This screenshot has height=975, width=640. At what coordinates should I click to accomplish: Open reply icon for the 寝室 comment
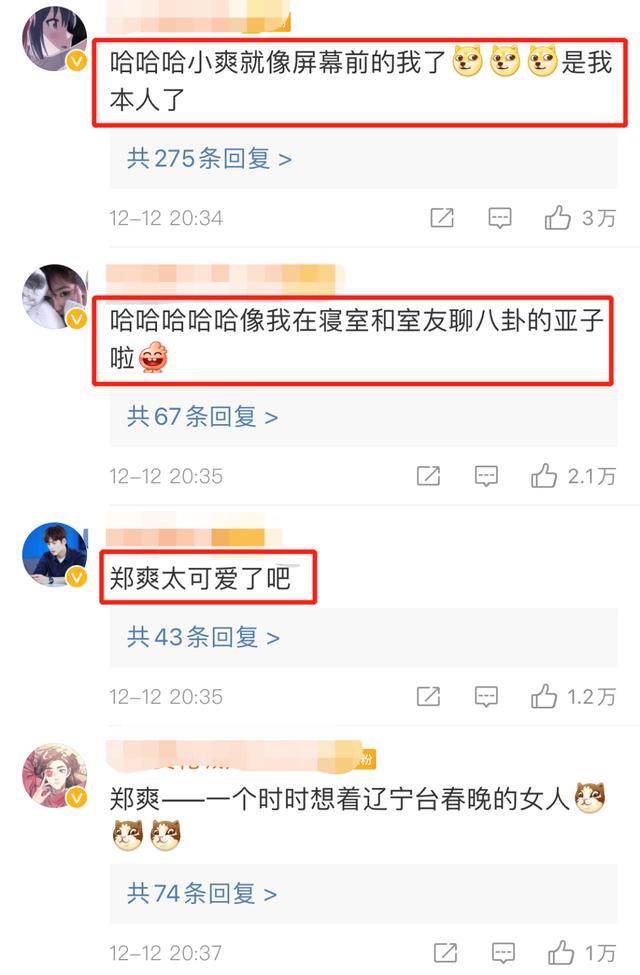[x=486, y=476]
